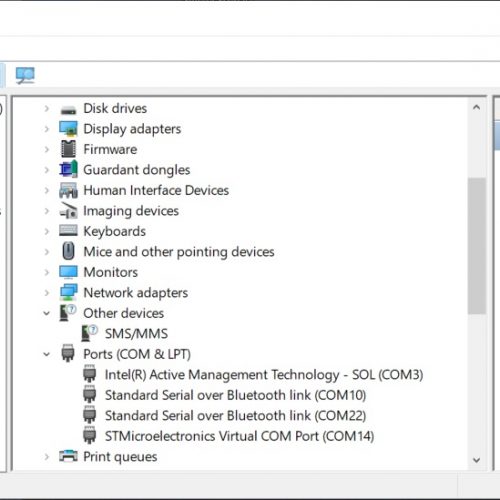Expand the Keyboards category

(x=47, y=231)
